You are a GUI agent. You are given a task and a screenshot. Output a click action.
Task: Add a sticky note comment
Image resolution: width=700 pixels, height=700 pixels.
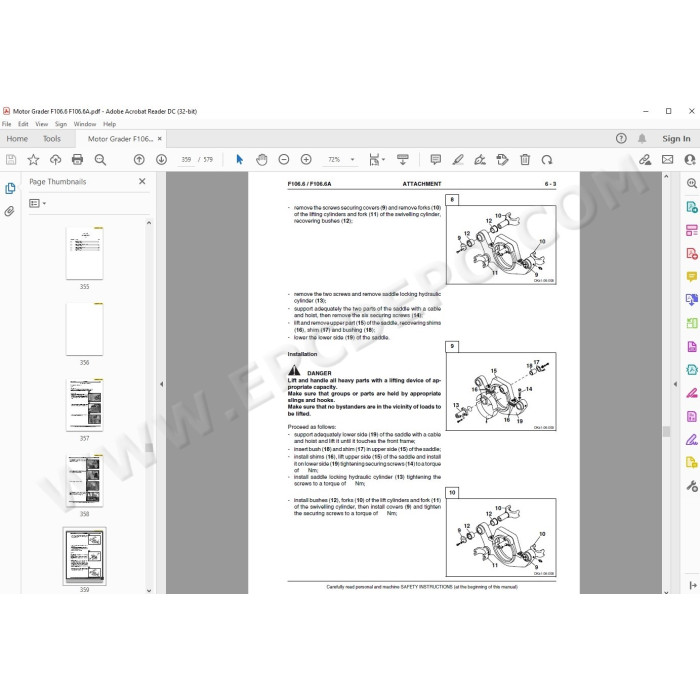pos(436,159)
